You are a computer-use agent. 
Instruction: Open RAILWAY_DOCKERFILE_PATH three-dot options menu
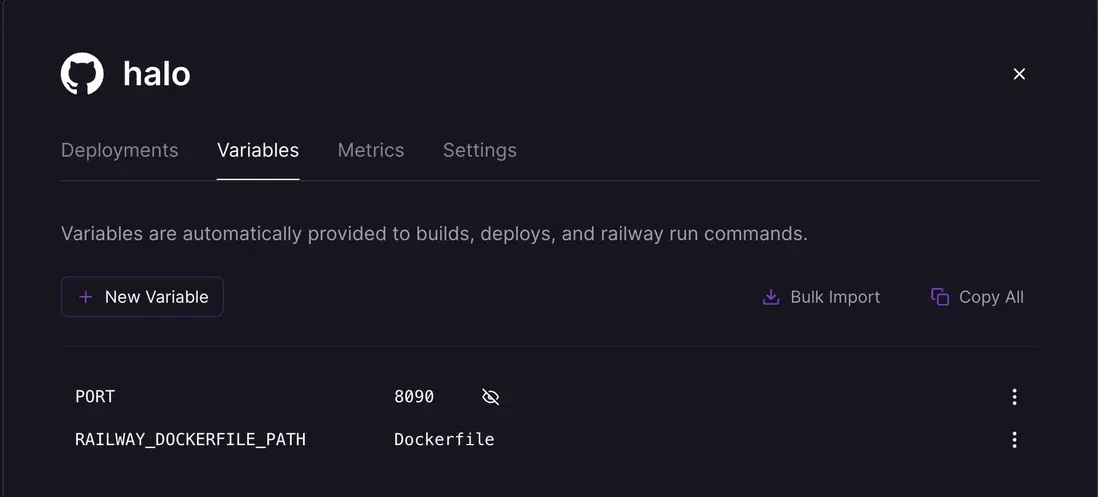click(1014, 440)
